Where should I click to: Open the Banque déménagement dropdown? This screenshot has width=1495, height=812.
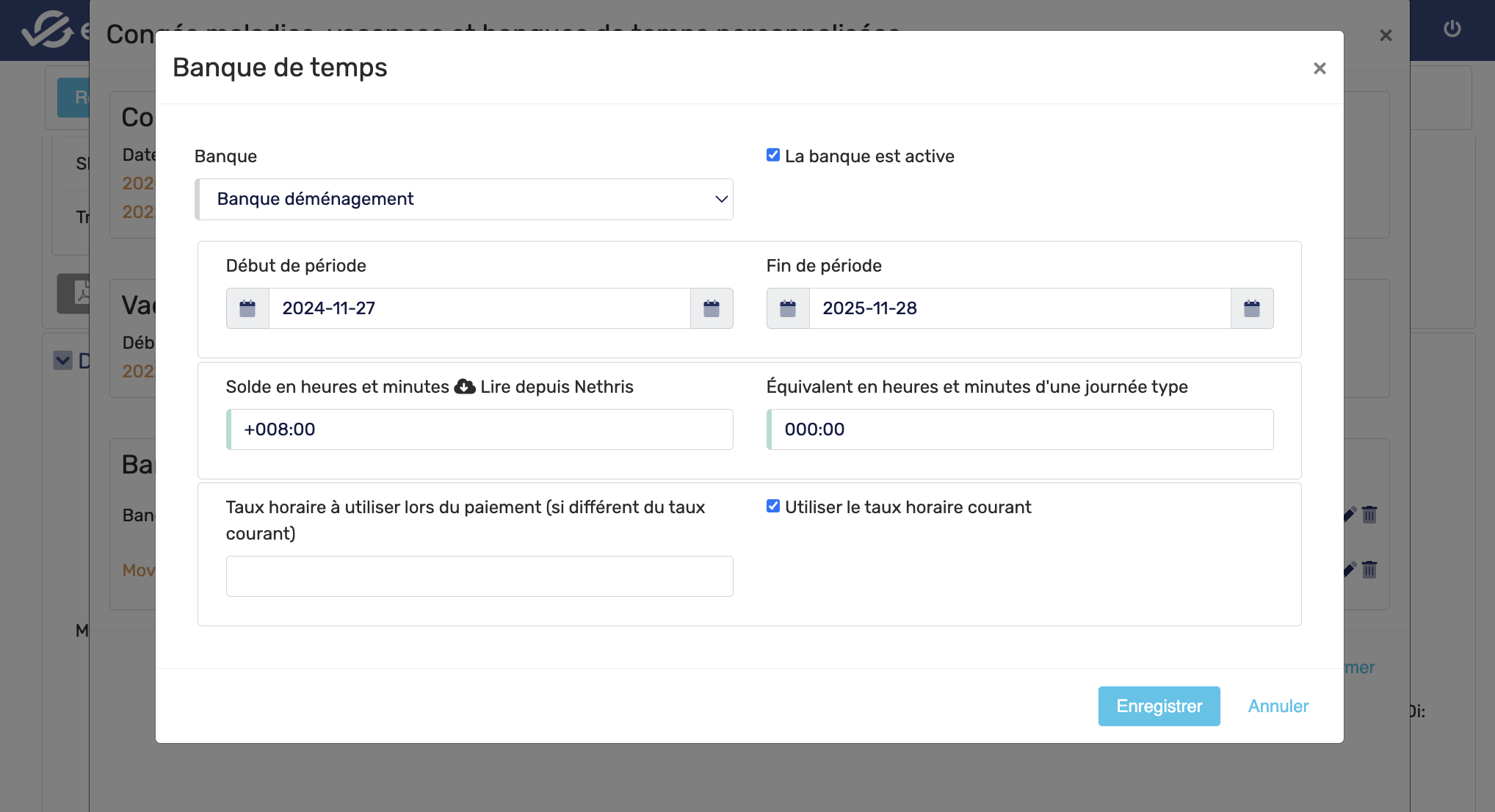pyautogui.click(x=464, y=199)
